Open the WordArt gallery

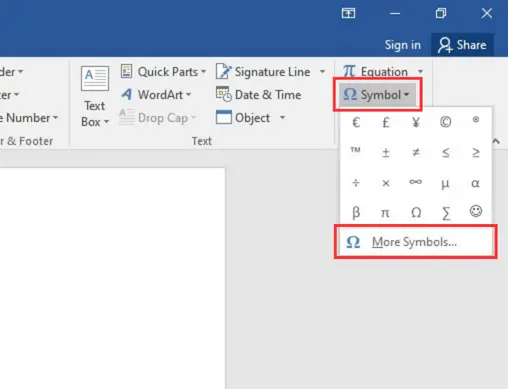pyautogui.click(x=156, y=95)
